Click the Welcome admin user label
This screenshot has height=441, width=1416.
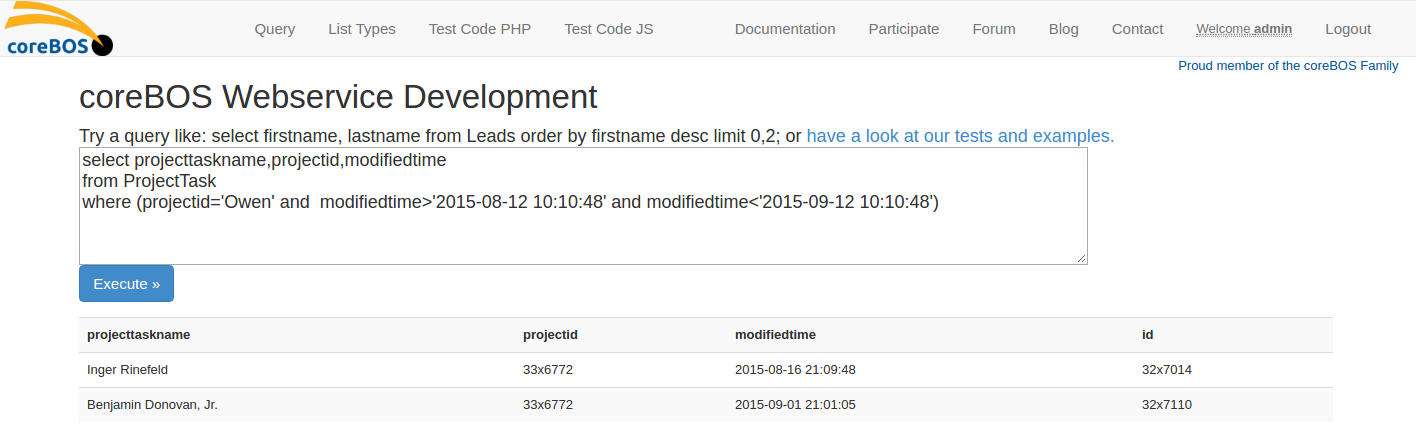[1244, 29]
